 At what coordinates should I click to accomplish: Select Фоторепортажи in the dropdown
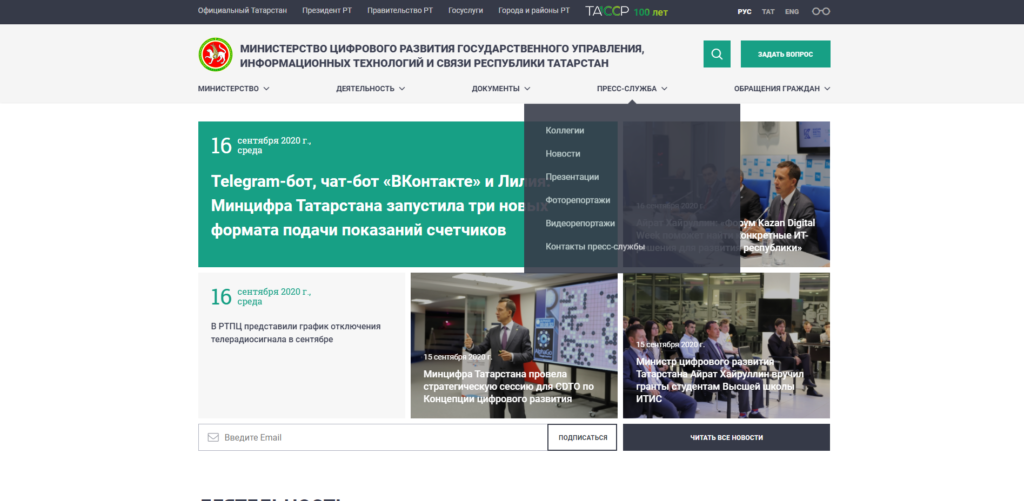578,200
